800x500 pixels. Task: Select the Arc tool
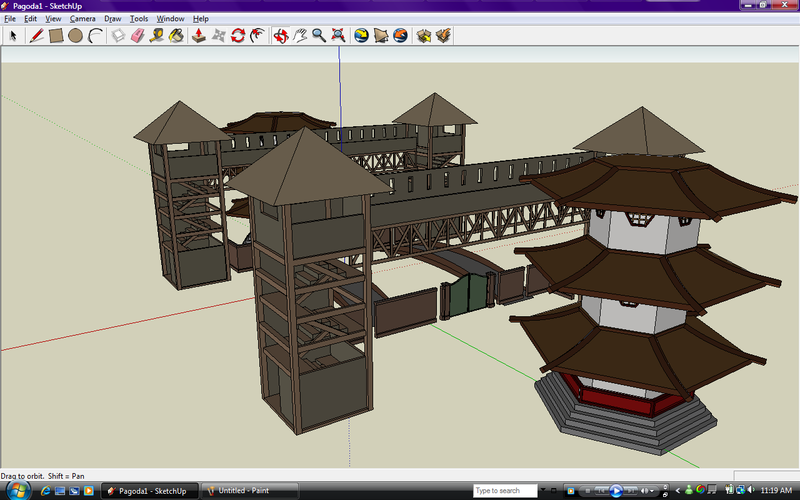click(x=95, y=36)
